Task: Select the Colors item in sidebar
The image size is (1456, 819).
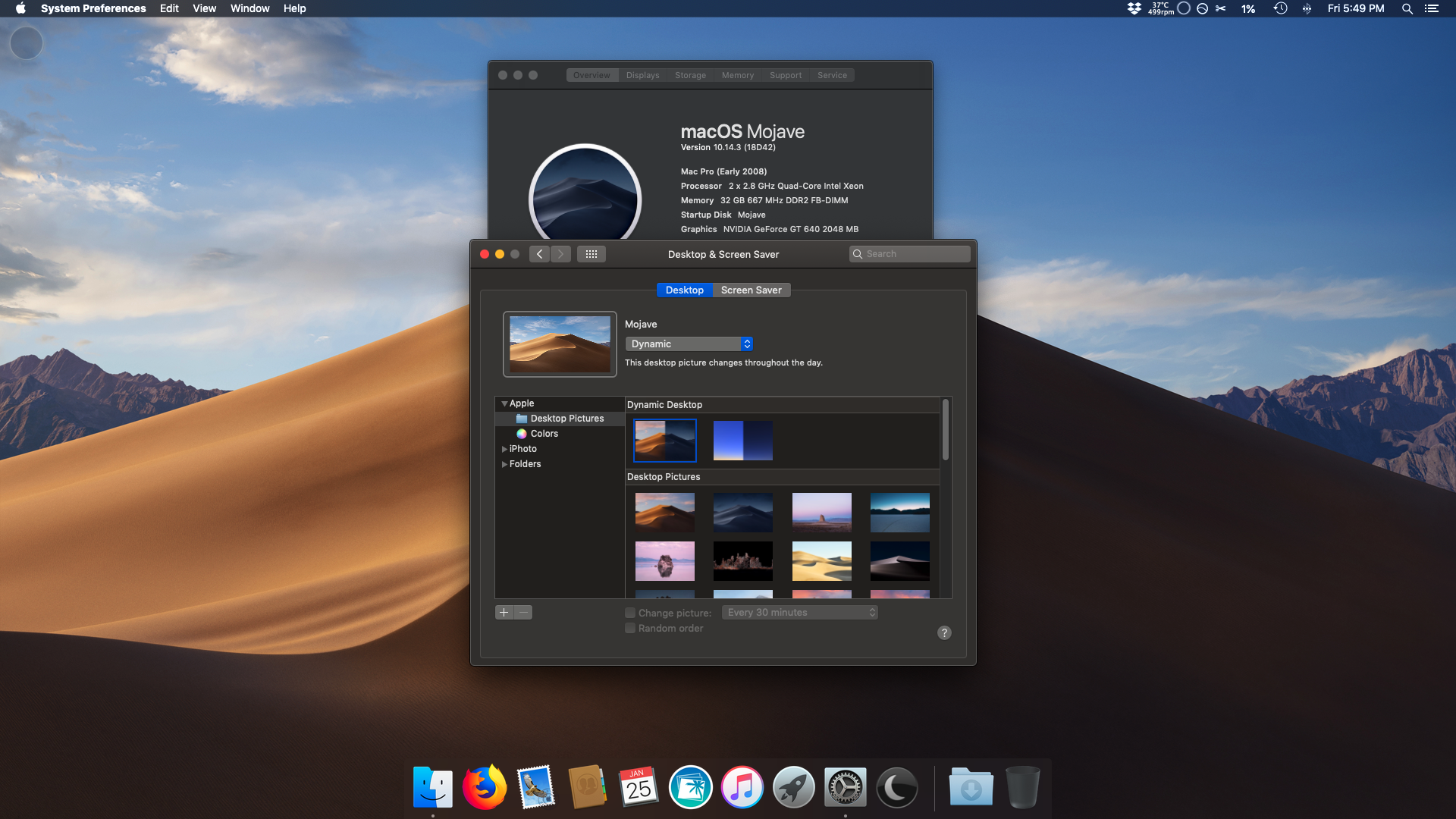Action: pos(544,434)
